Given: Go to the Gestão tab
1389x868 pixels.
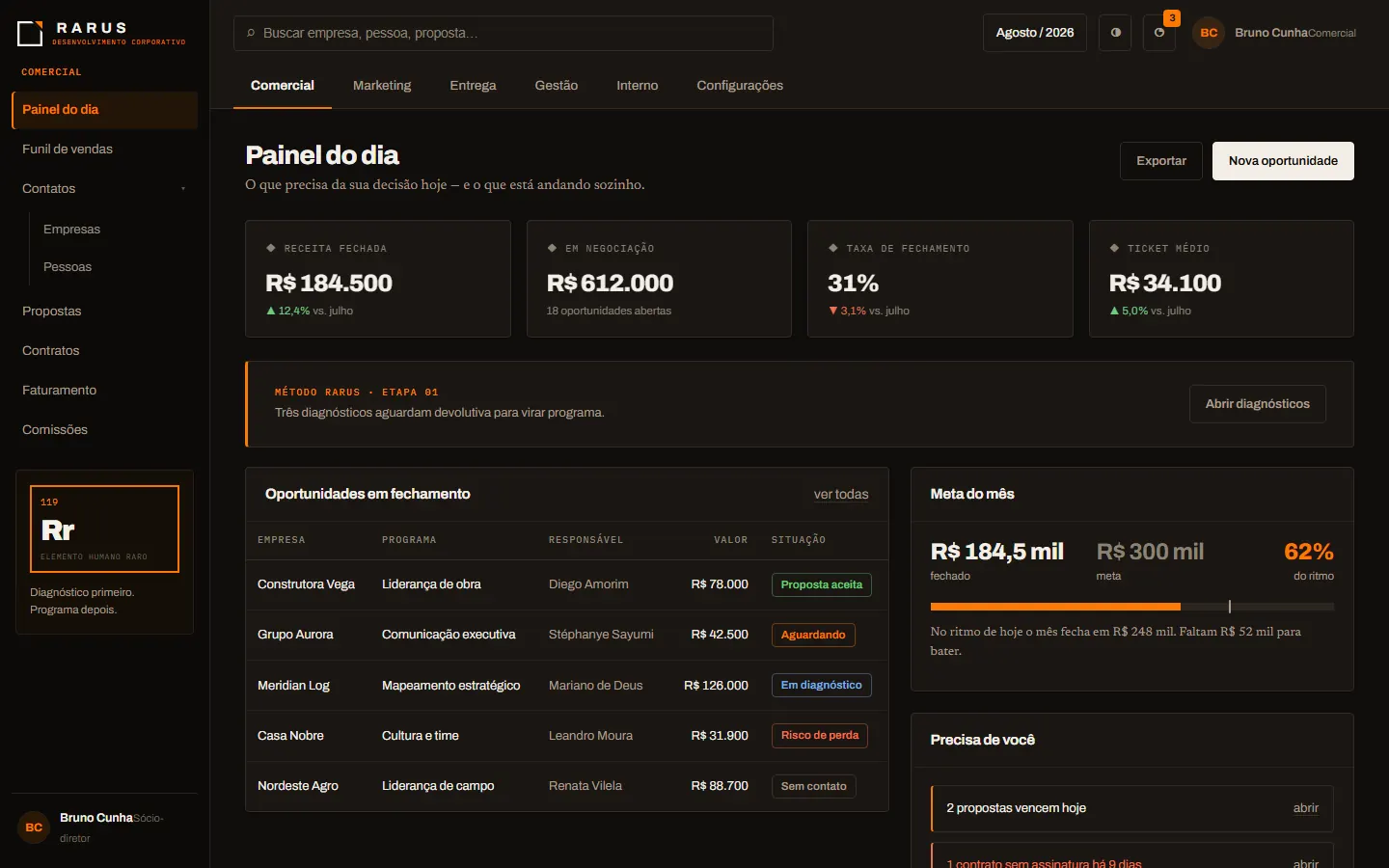Looking at the screenshot, I should click(557, 86).
